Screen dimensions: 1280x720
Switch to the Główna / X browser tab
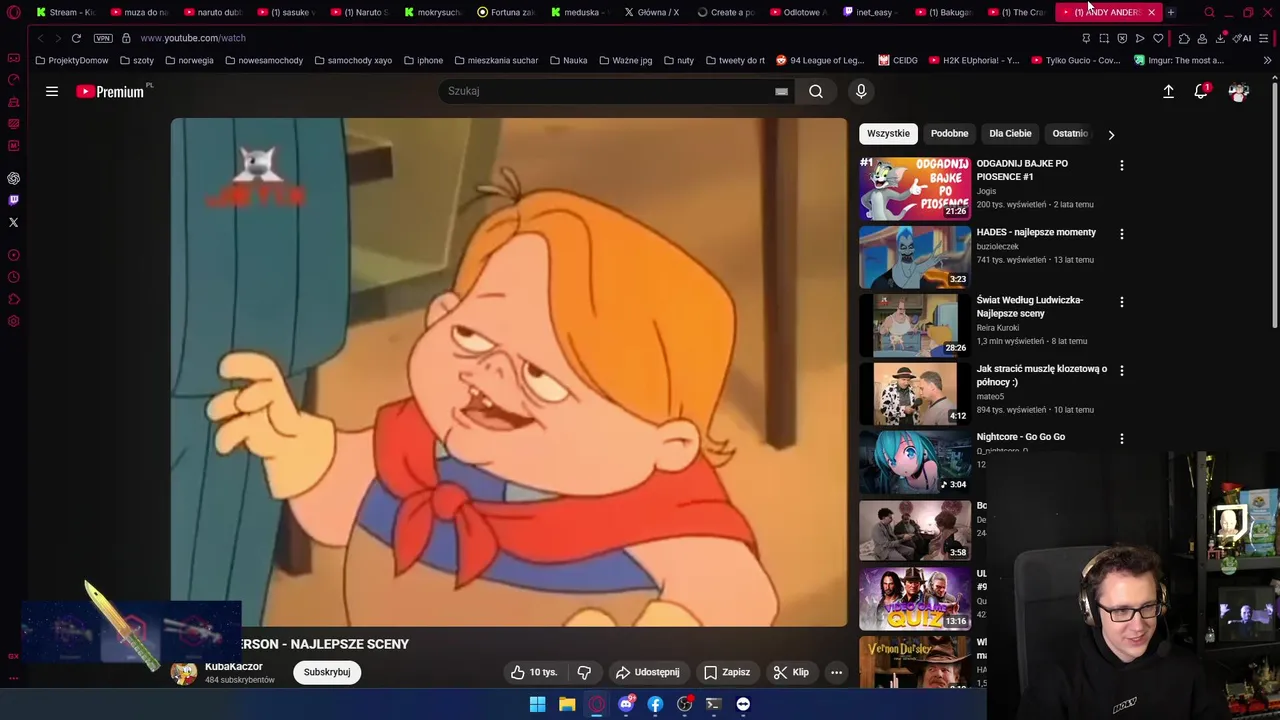[x=652, y=12]
